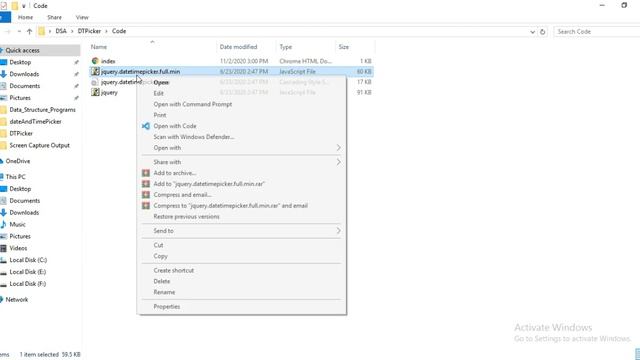
Task: Expand the Send to submenu
Action: coord(241,231)
